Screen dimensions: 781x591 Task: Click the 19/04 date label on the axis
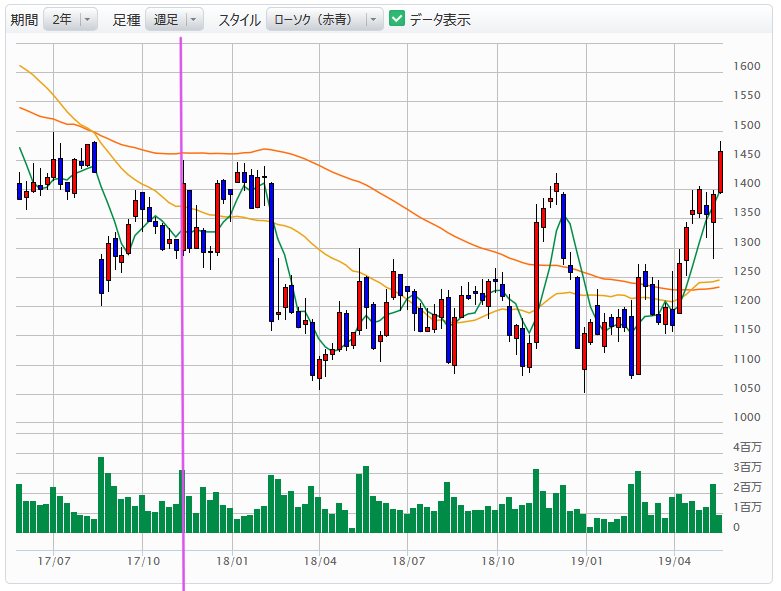(x=675, y=561)
